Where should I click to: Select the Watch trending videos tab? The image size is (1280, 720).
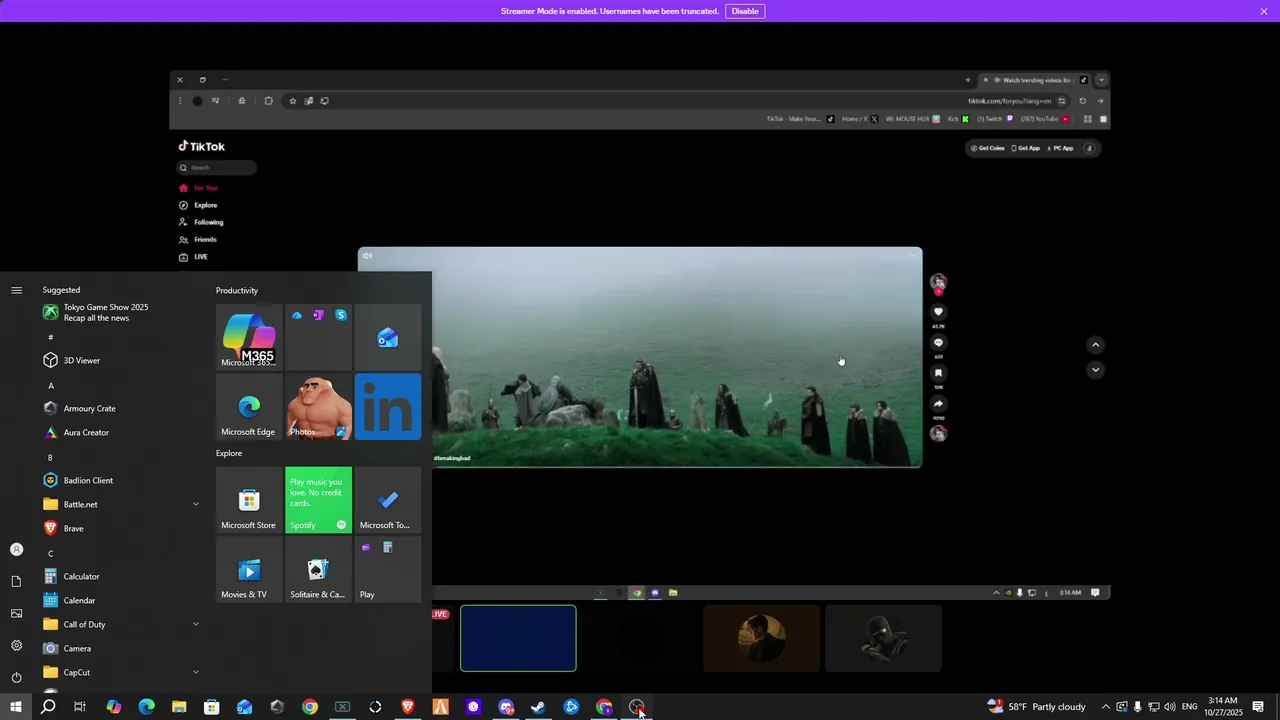point(1035,80)
